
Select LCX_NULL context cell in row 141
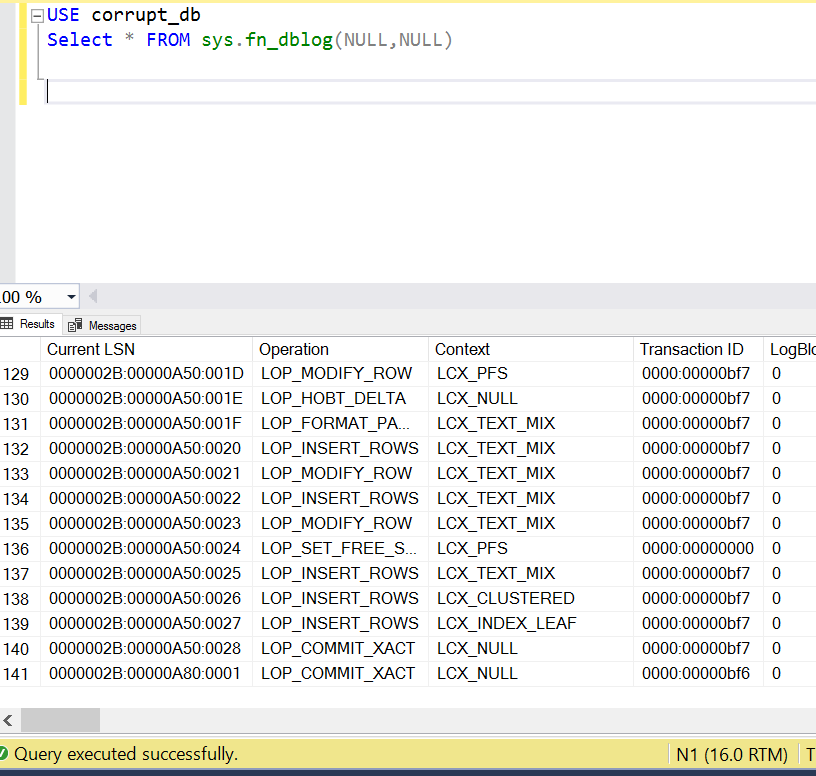[531, 673]
